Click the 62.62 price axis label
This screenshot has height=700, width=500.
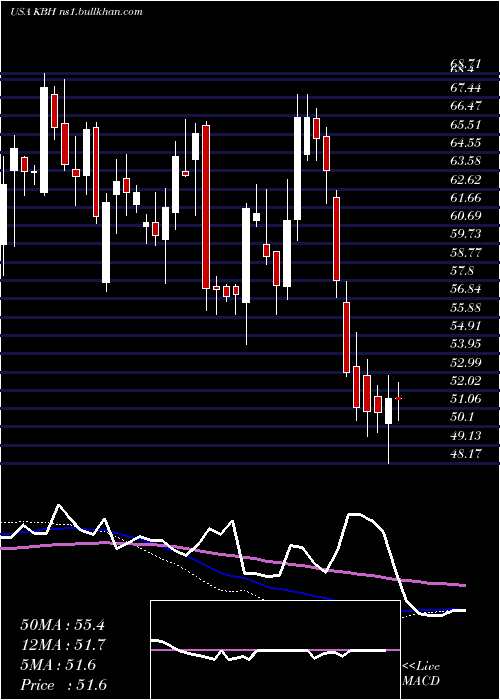(x=465, y=179)
